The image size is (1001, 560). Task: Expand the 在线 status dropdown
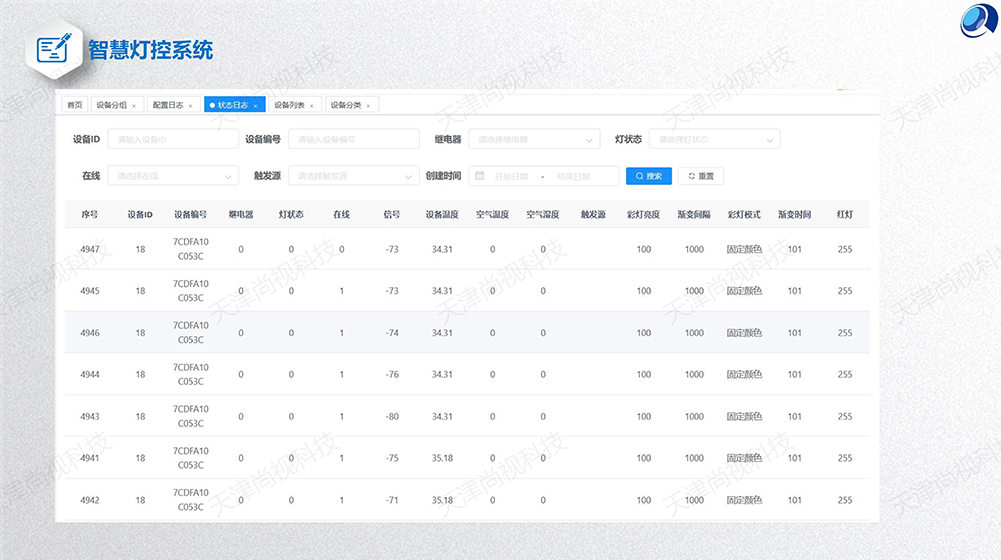[x=172, y=176]
